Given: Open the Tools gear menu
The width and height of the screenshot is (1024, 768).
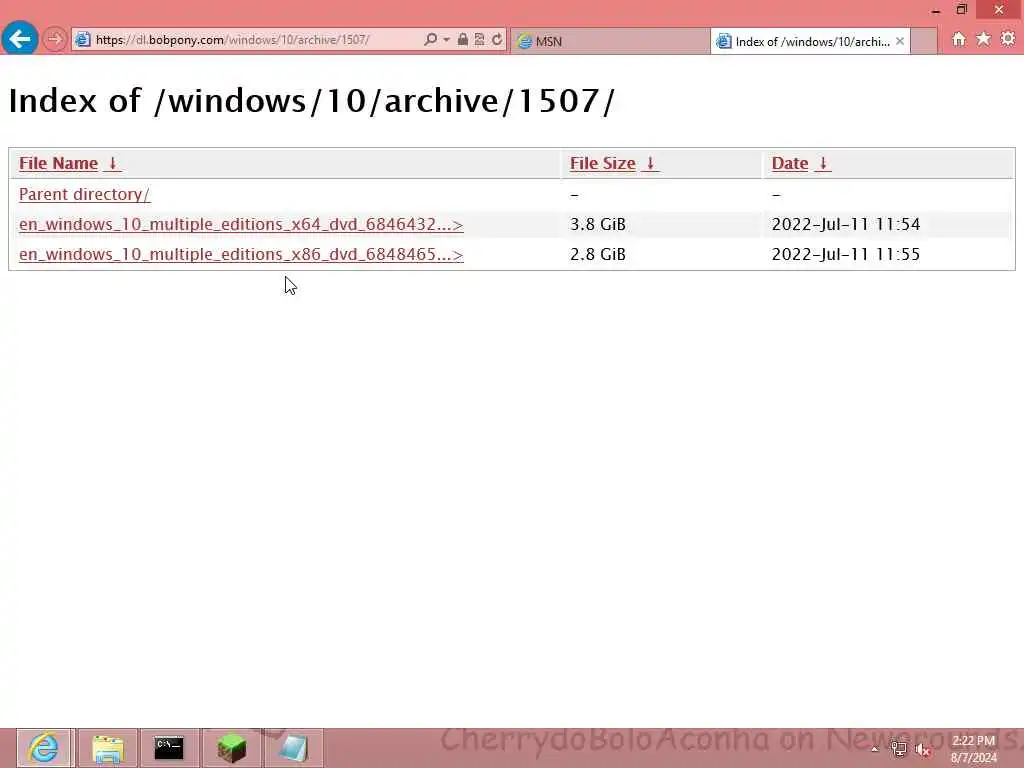Looking at the screenshot, I should coord(1008,39).
